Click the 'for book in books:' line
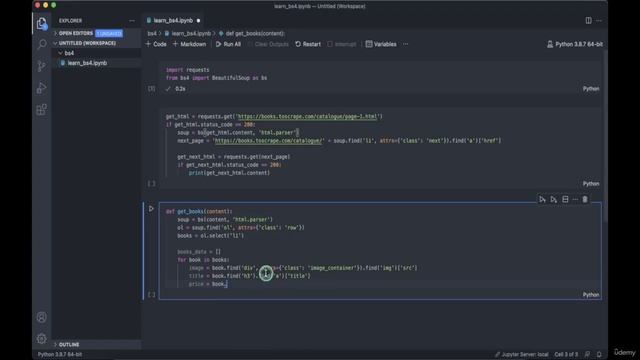The width and height of the screenshot is (640, 360). [203, 260]
